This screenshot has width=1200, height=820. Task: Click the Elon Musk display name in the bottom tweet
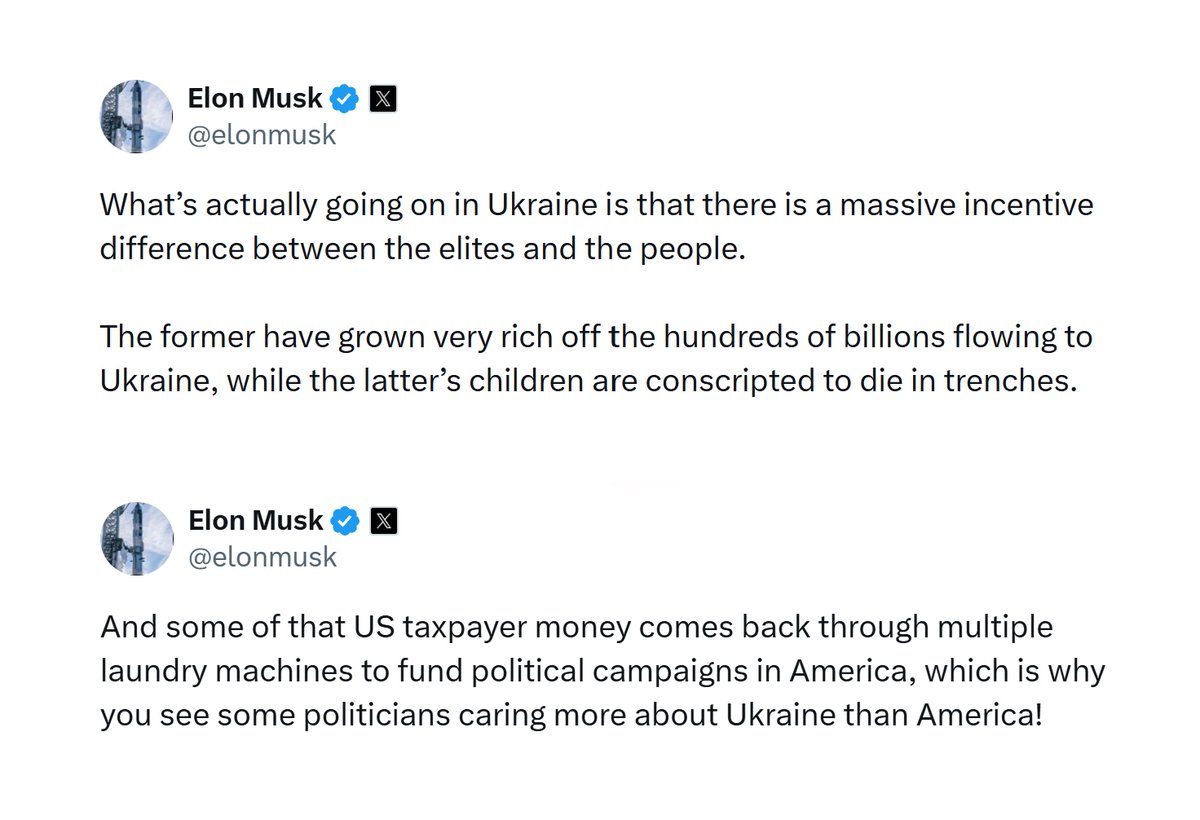tap(256, 520)
